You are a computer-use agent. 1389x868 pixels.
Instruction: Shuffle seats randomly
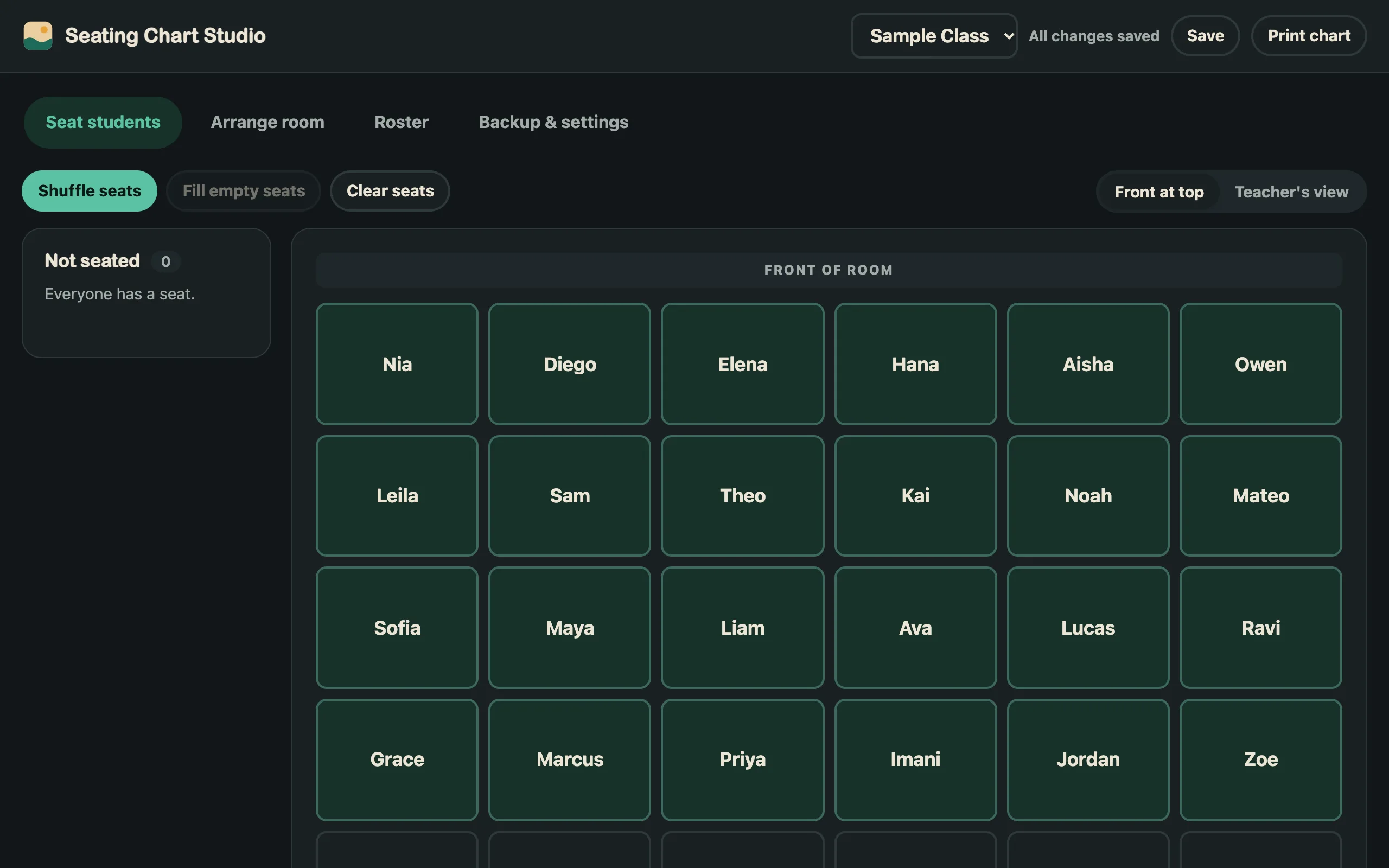click(90, 191)
